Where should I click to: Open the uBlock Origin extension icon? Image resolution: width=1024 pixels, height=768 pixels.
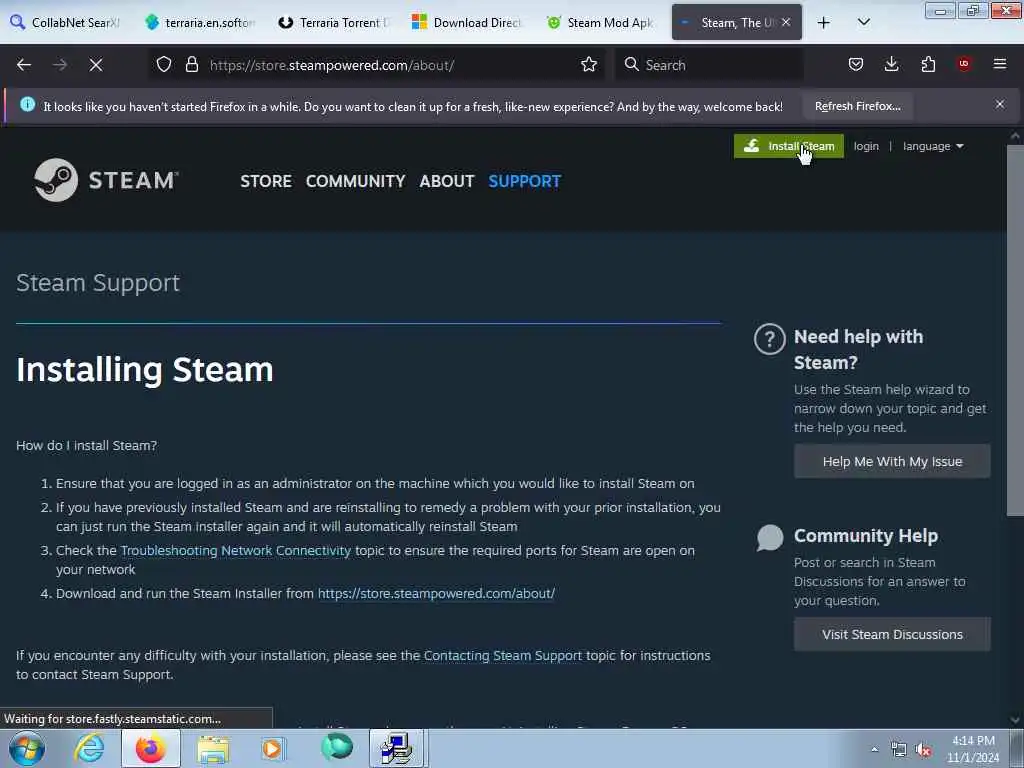(x=964, y=64)
